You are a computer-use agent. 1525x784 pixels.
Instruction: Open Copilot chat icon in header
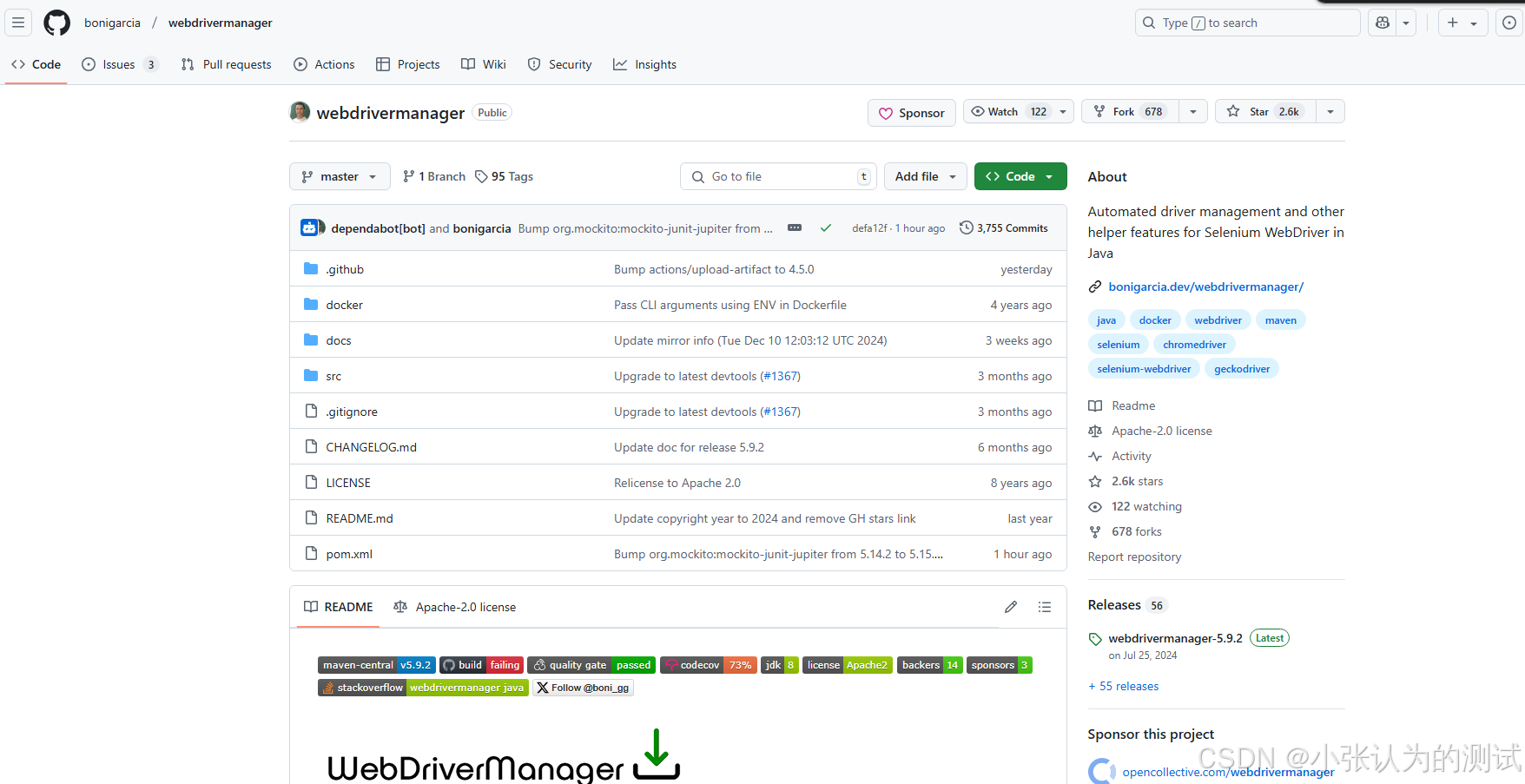tap(1383, 23)
